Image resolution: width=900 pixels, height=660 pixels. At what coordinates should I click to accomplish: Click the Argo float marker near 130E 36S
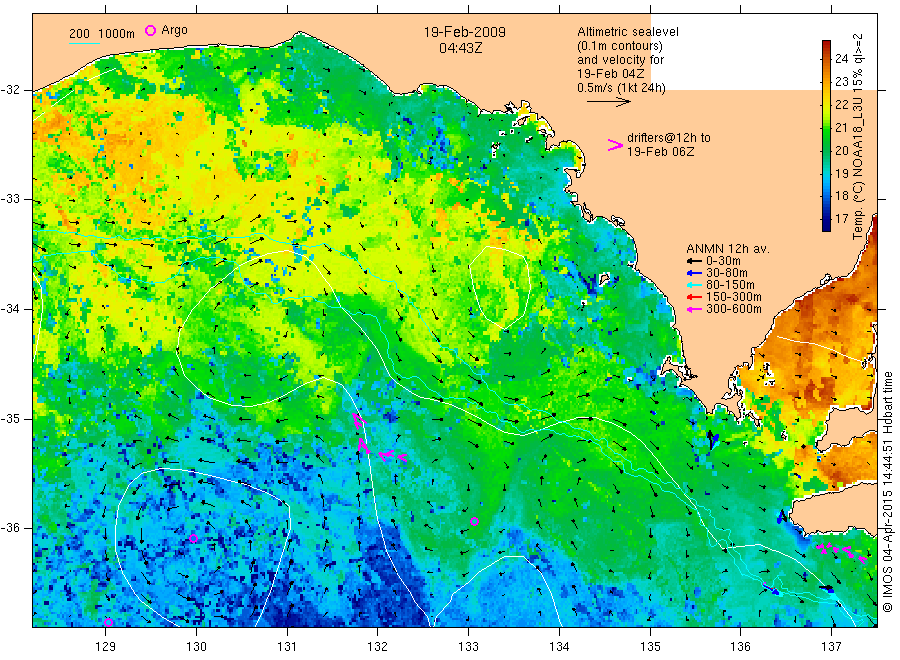[193, 538]
